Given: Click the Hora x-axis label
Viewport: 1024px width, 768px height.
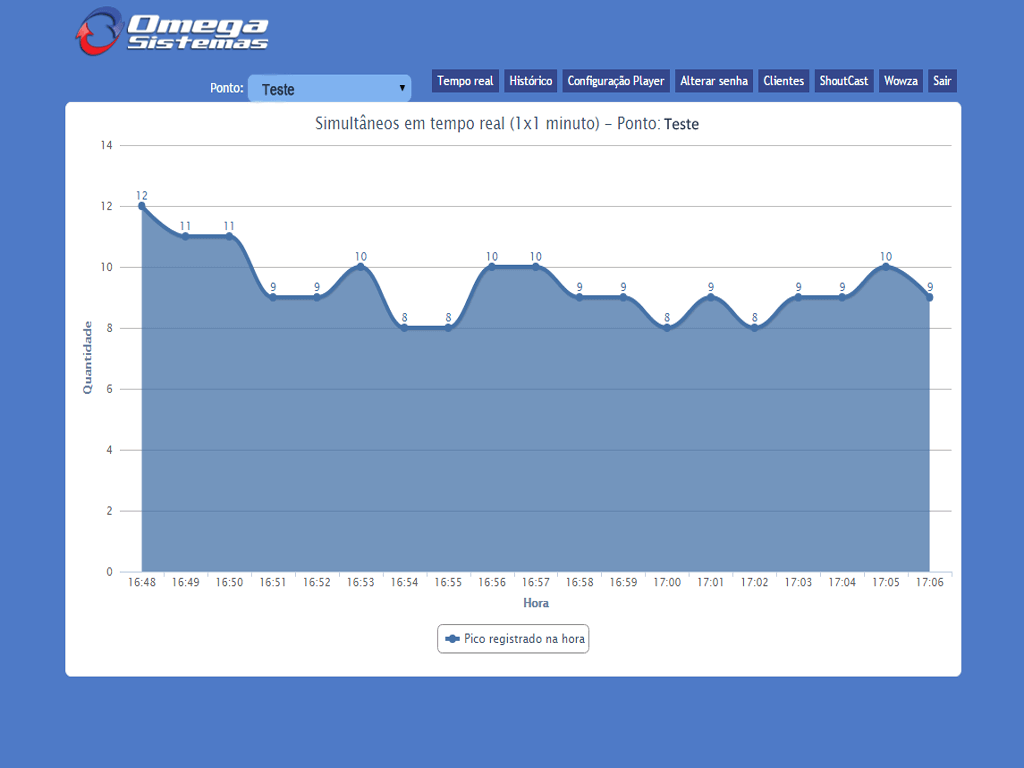Looking at the screenshot, I should 536,603.
